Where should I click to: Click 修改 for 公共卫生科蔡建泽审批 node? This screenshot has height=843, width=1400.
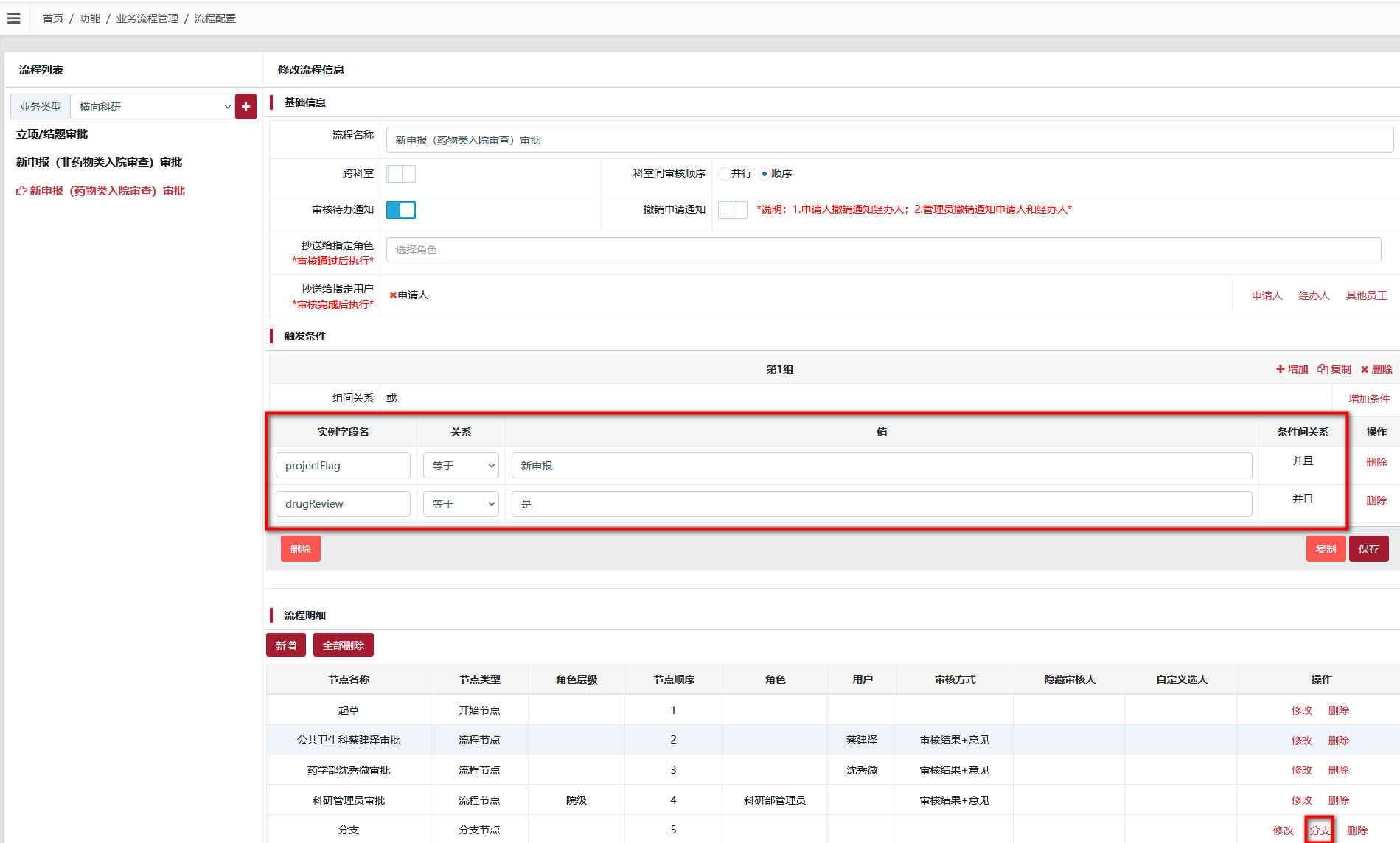pyautogui.click(x=1302, y=741)
